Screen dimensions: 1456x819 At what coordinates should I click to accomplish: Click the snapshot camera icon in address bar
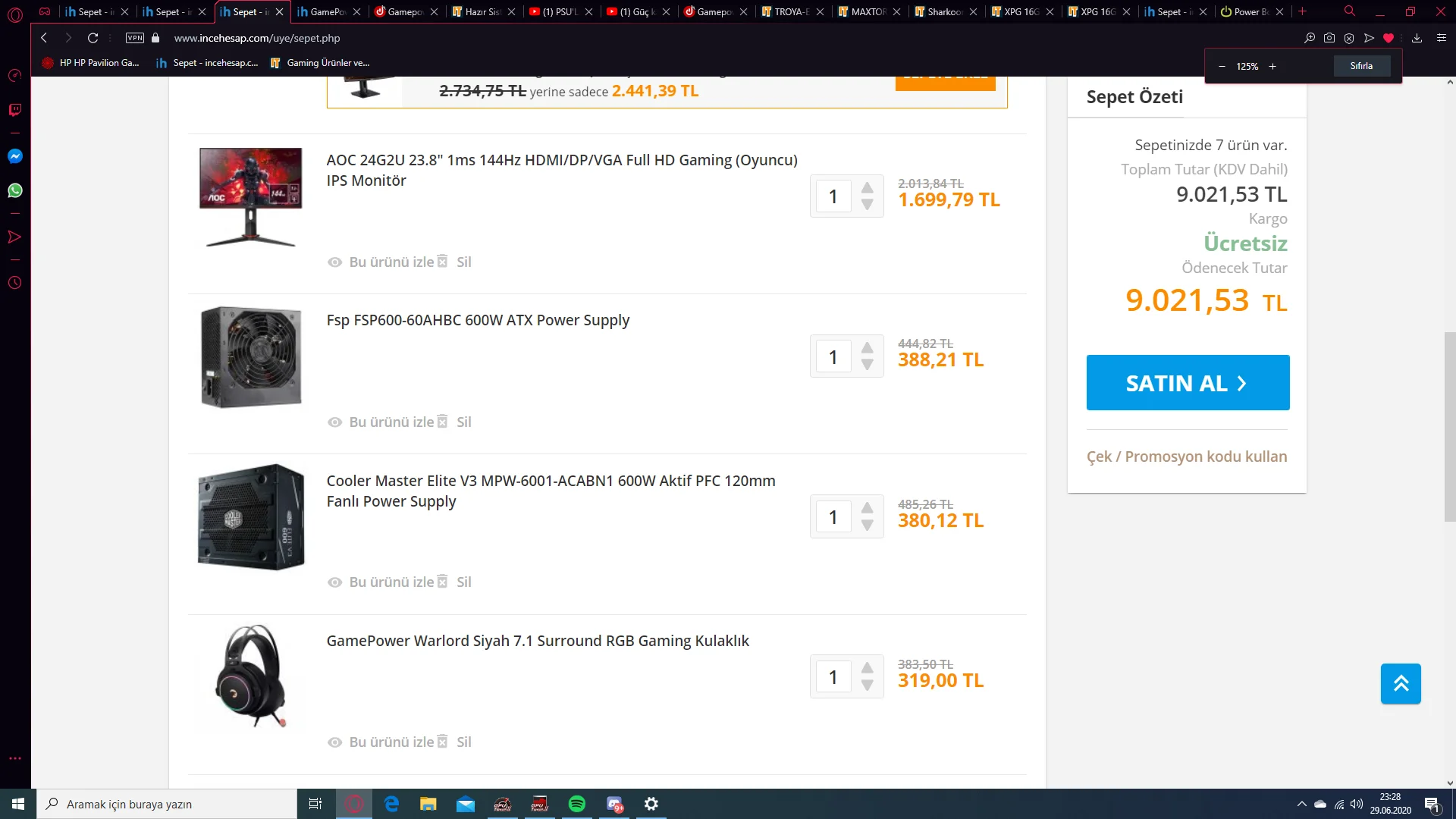[x=1329, y=38]
